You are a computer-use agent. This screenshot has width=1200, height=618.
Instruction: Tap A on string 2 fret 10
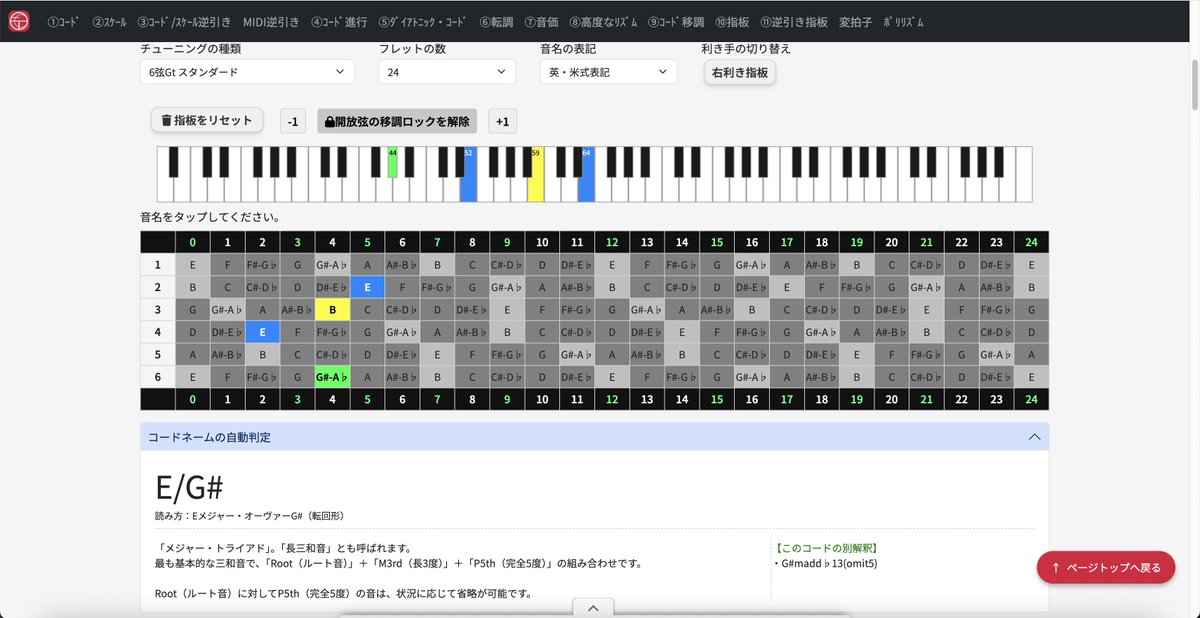coord(542,287)
